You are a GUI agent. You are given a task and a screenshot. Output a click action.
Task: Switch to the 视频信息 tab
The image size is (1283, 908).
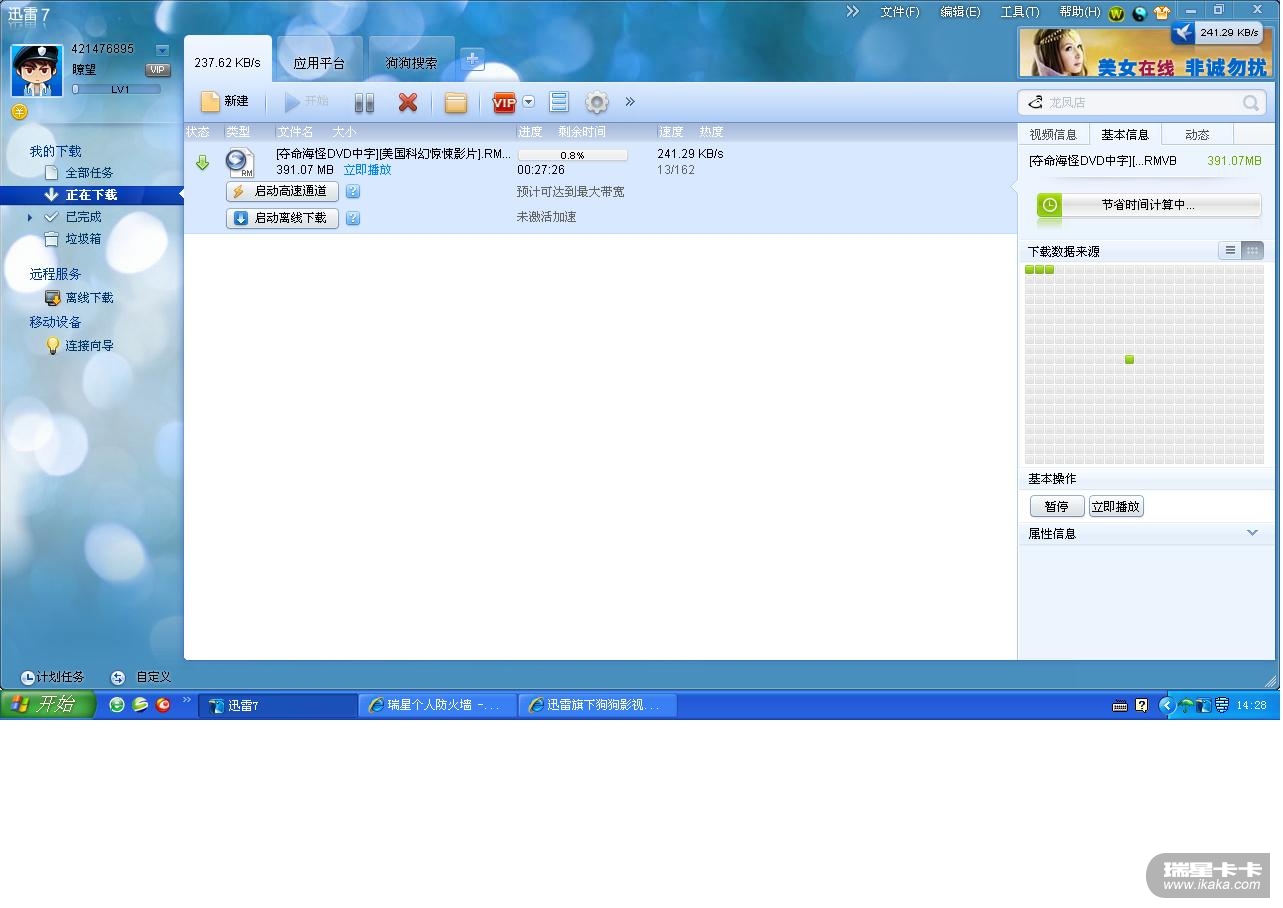point(1053,135)
